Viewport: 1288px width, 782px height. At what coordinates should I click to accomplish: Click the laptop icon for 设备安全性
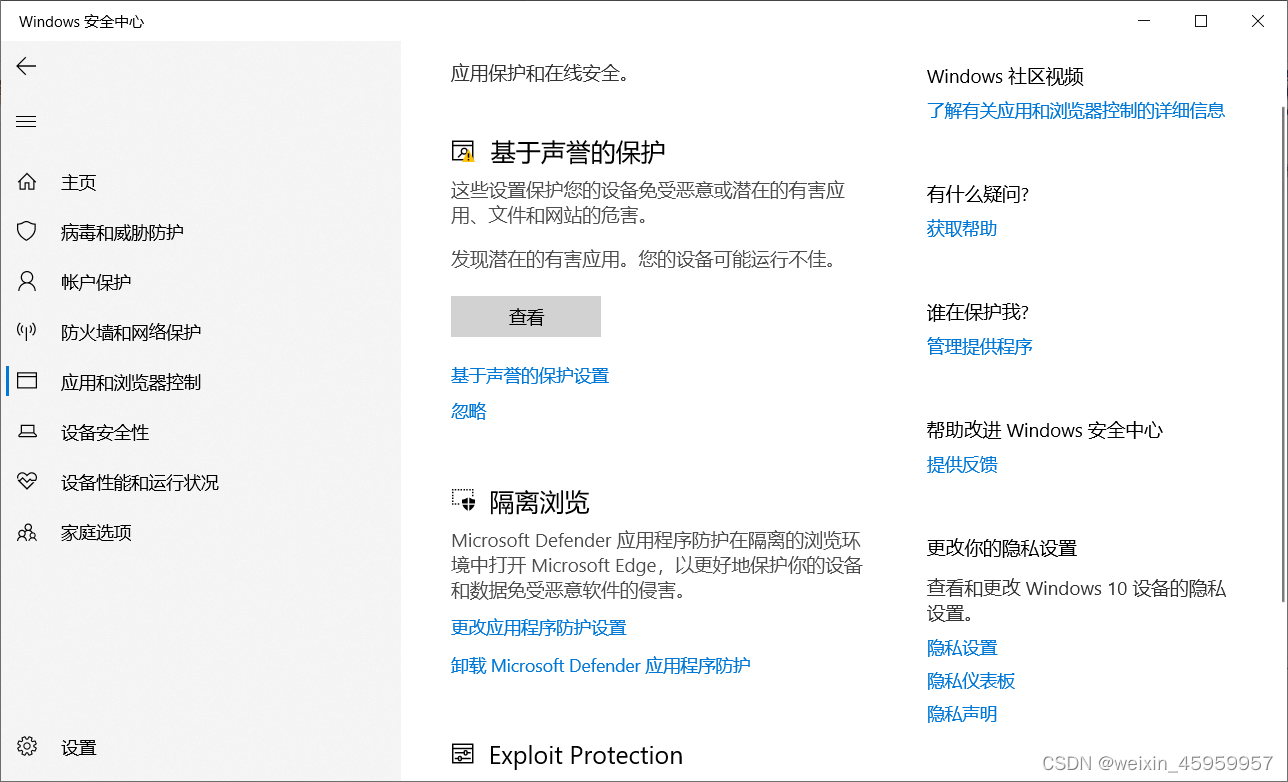pos(27,432)
